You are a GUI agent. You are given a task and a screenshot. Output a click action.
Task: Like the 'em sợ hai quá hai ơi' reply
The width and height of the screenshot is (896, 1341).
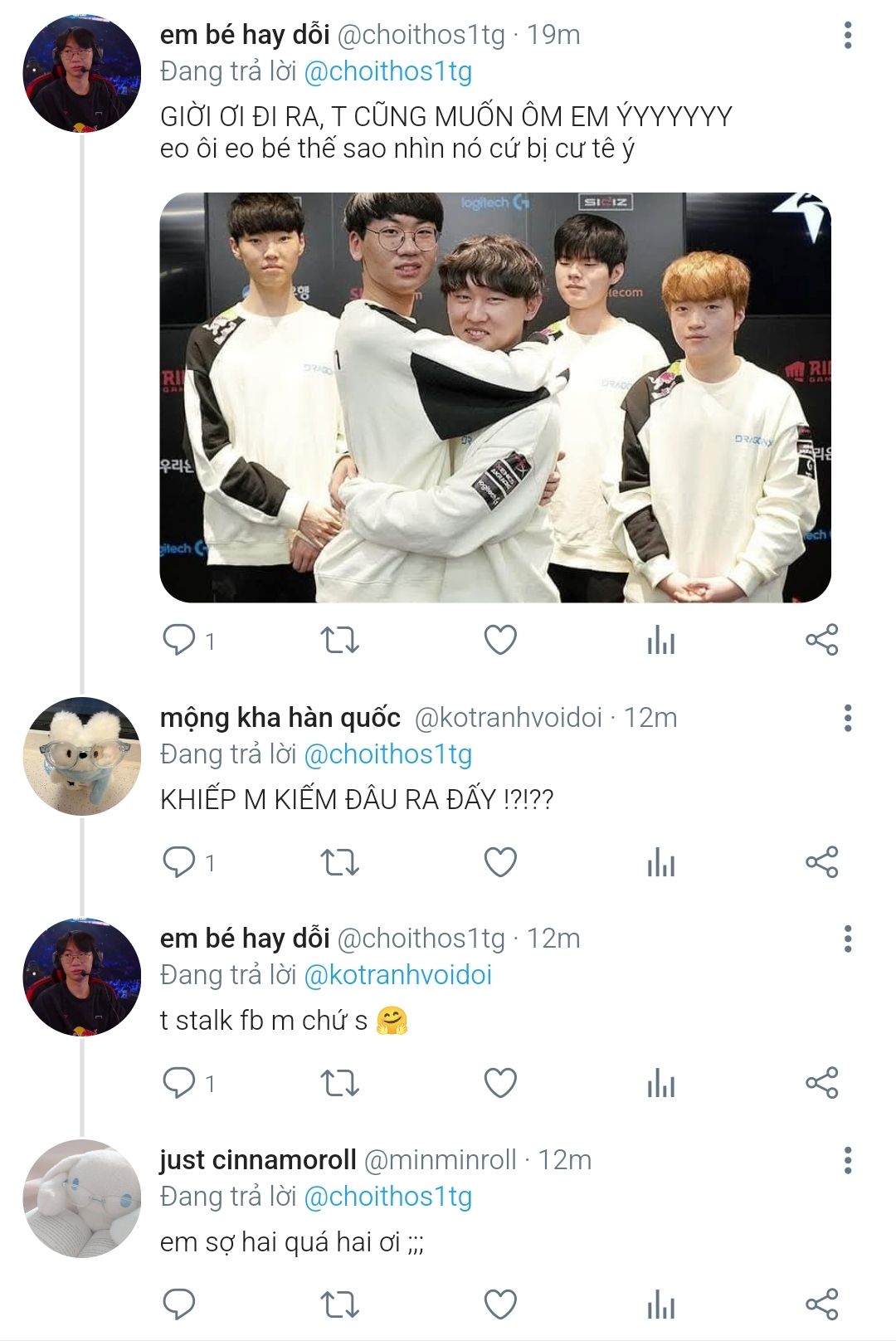point(500,1304)
